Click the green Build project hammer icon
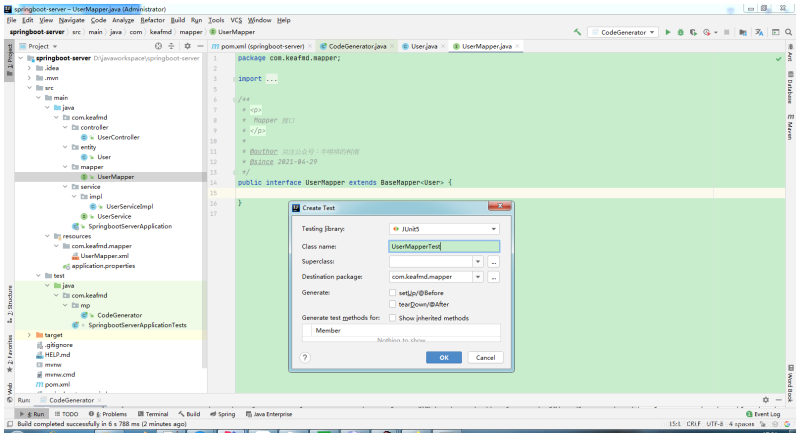The height and width of the screenshot is (433, 800). pyautogui.click(x=577, y=32)
